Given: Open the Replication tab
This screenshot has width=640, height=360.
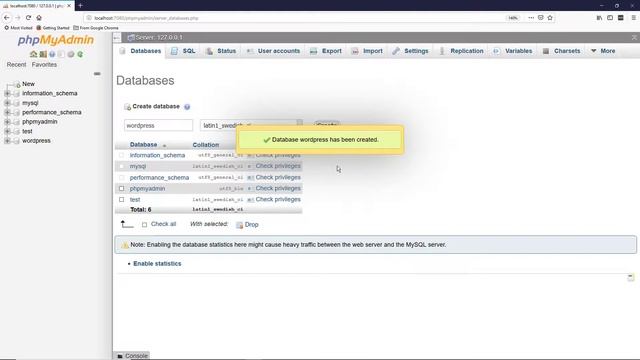Looking at the screenshot, I should point(462,51).
